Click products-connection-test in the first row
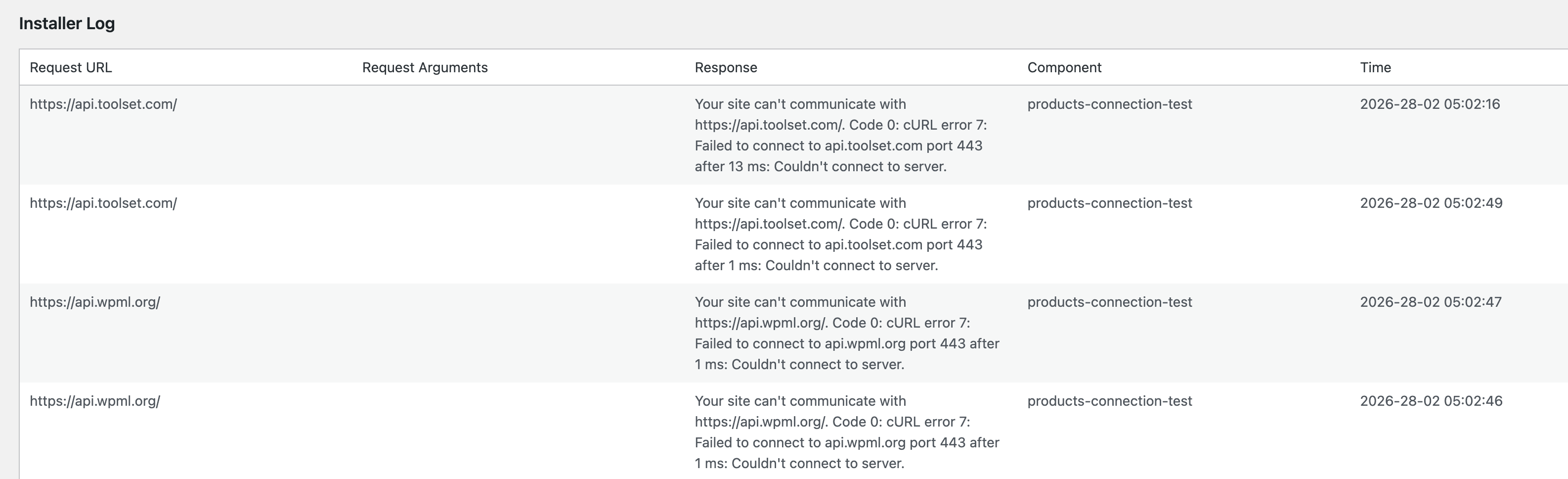The image size is (1568, 479). click(1109, 104)
